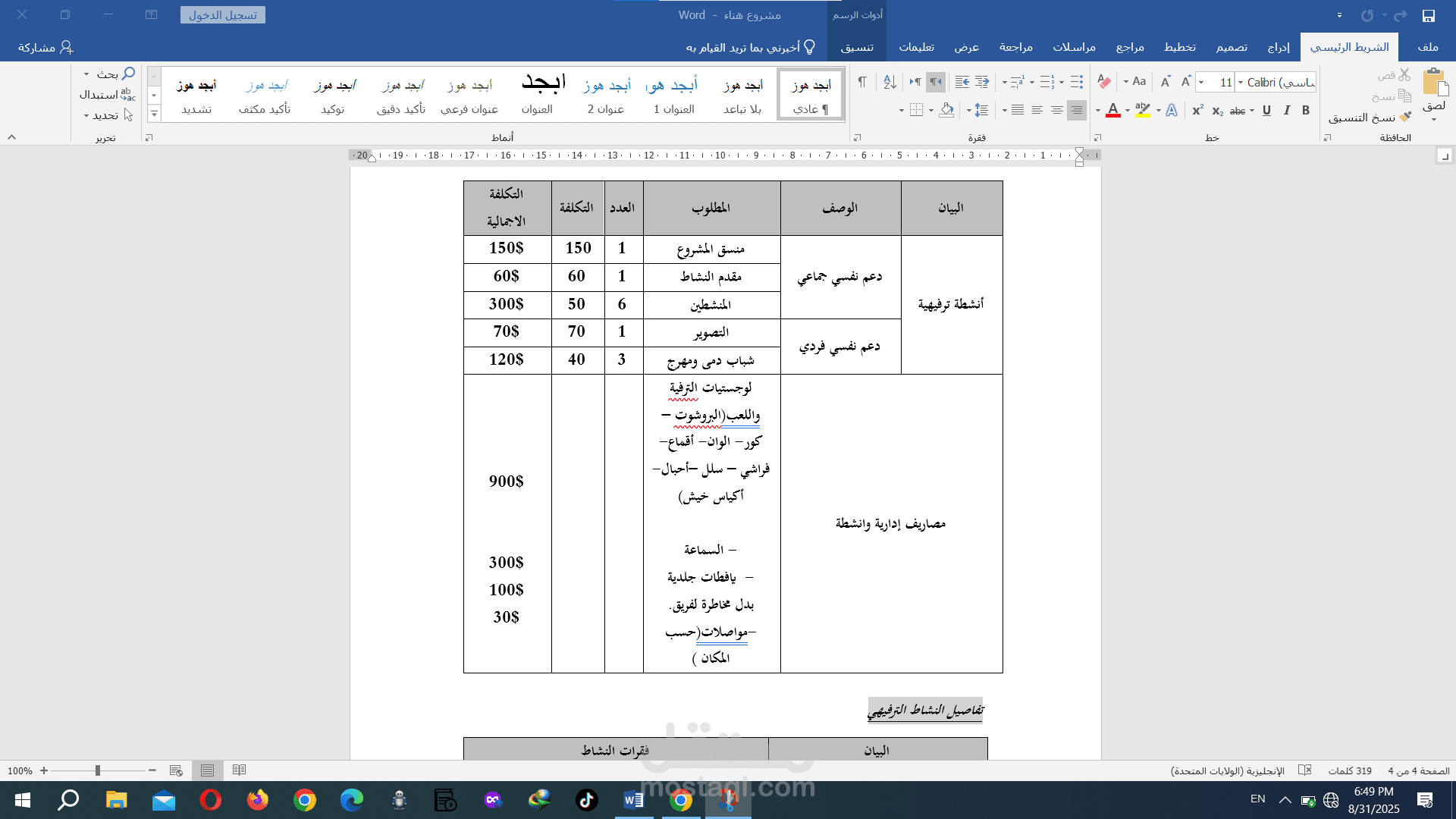The height and width of the screenshot is (819, 1456).
Task: Click the 100% zoom level percentage
Action: click(20, 770)
